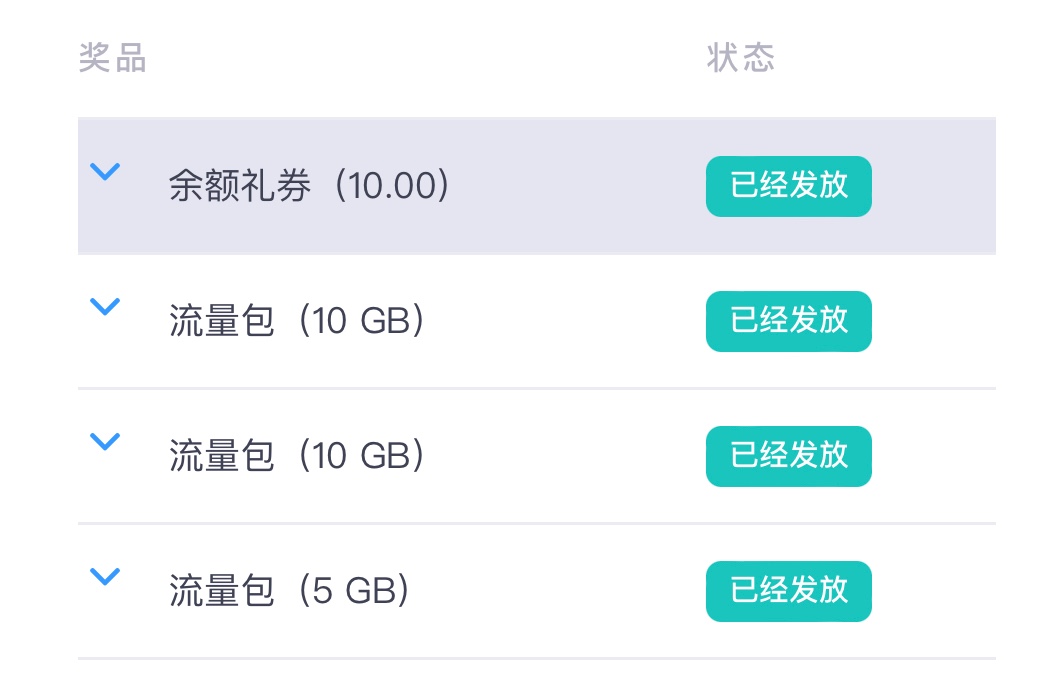Click the 奖品 column header

coord(113,58)
